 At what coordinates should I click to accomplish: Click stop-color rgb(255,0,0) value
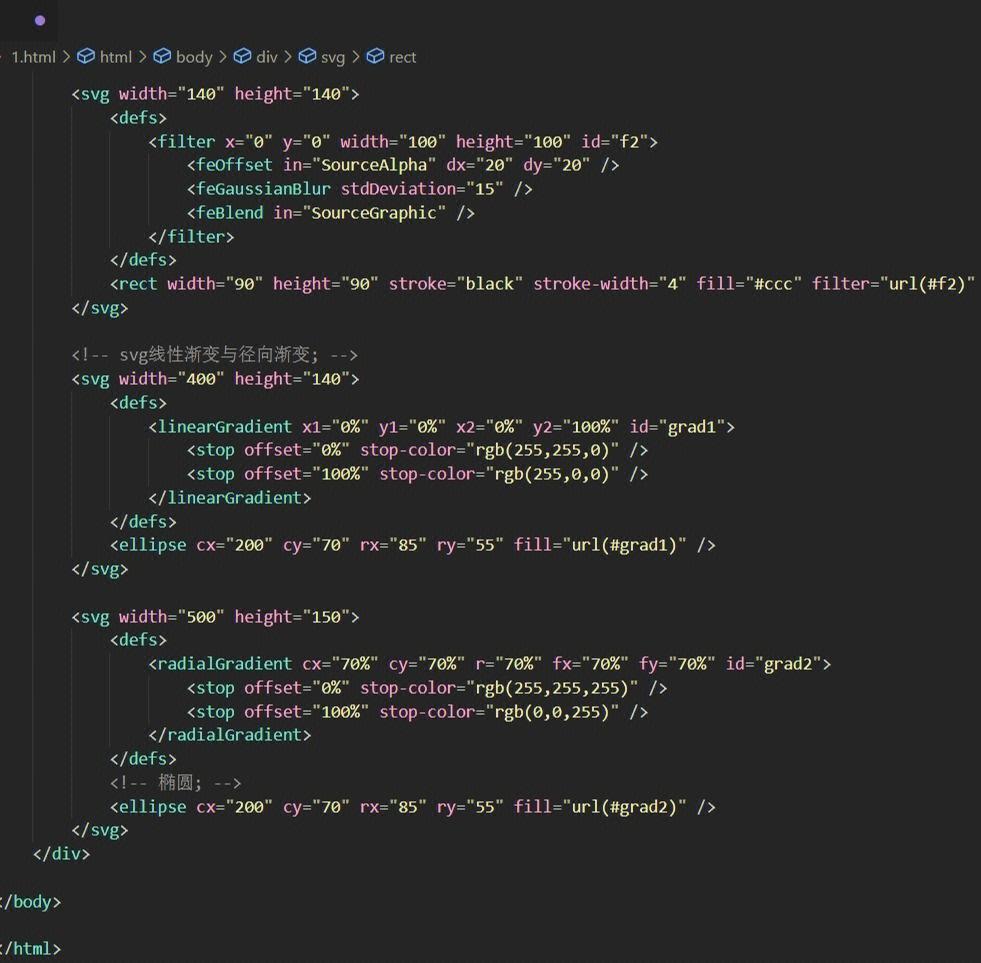point(552,474)
